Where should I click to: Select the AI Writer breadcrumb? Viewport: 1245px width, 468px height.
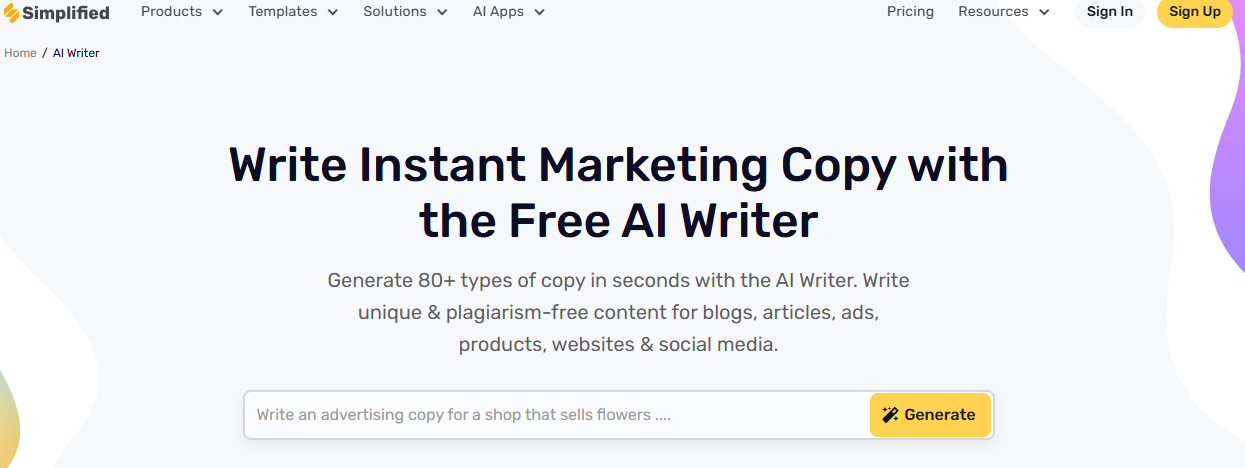(76, 53)
